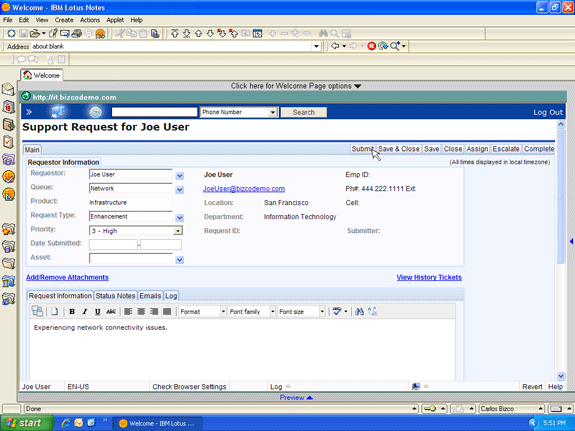The image size is (575, 431).
Task: Click the red Stop loading icon
Action: [x=371, y=46]
